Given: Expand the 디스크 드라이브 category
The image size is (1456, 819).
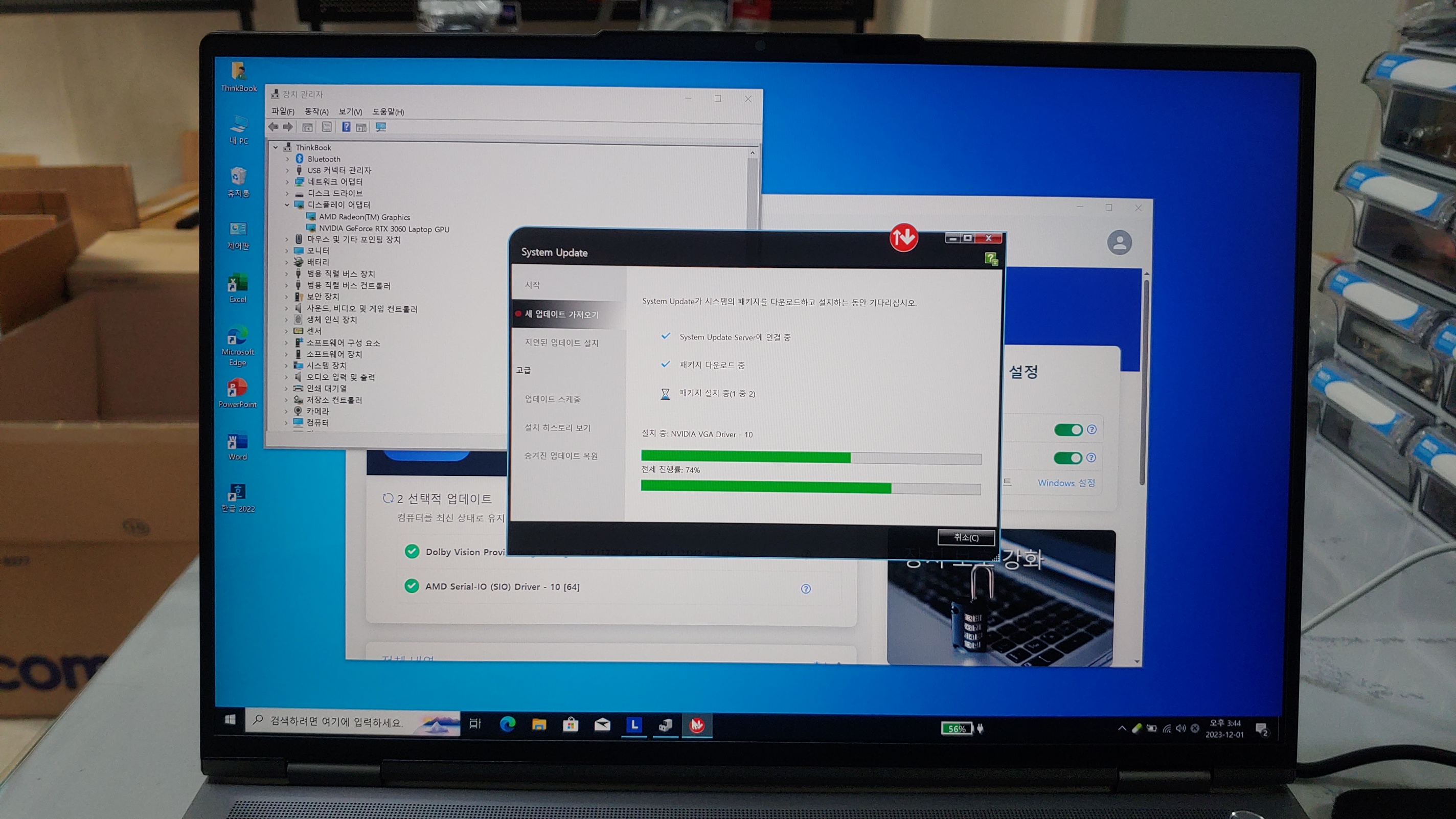Looking at the screenshot, I should (x=287, y=193).
